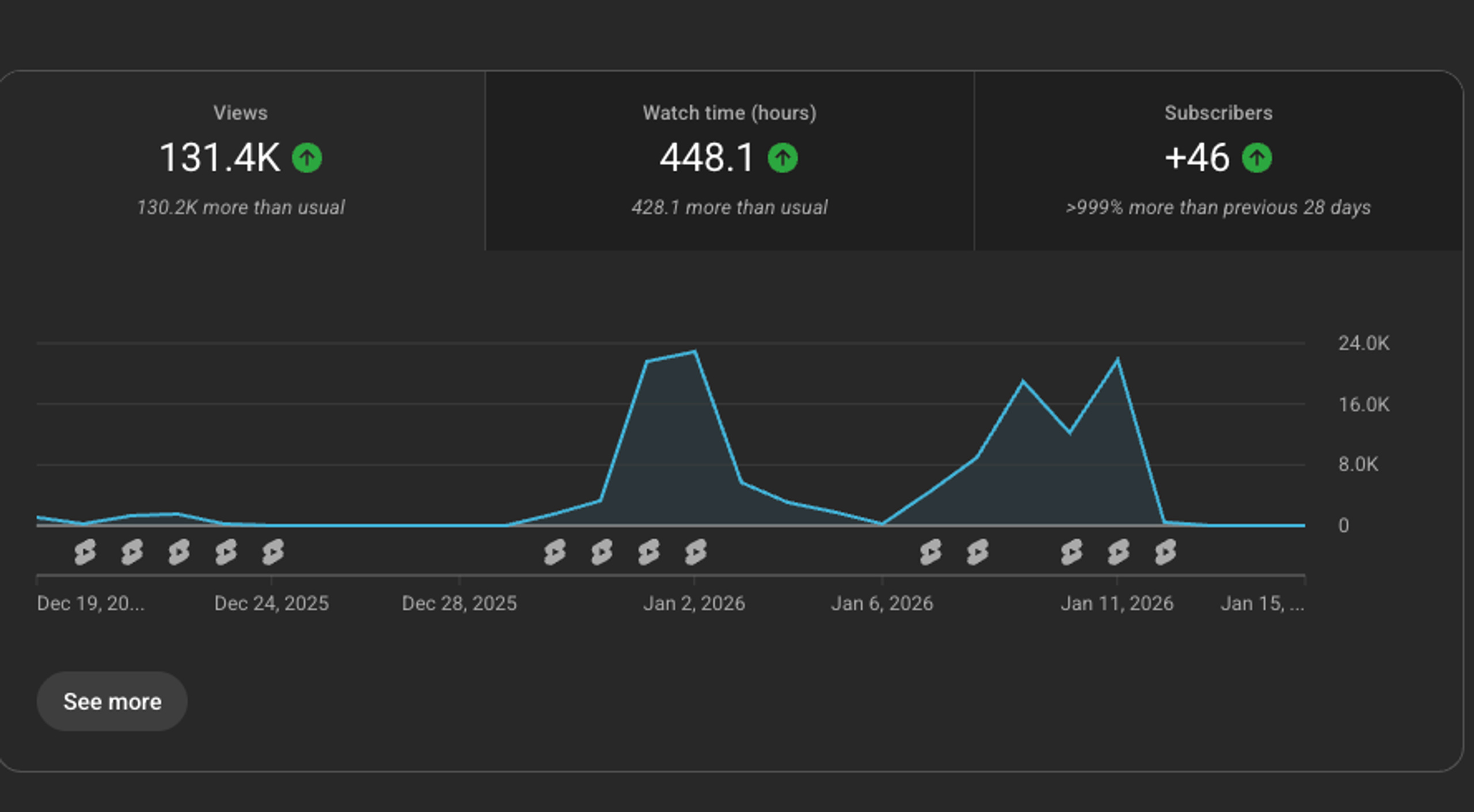Open Shorts marker for Dec 23, 2025
Image resolution: width=1474 pixels, height=812 pixels.
226,552
